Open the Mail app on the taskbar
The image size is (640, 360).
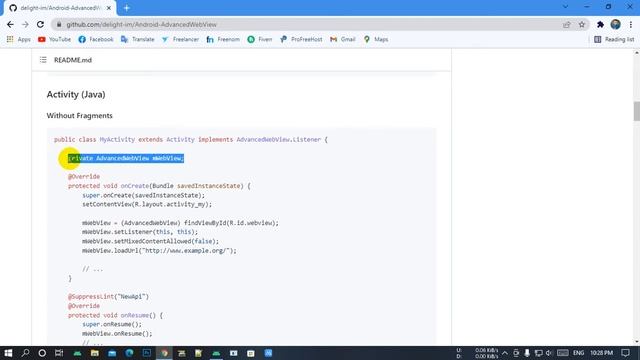[112, 353]
